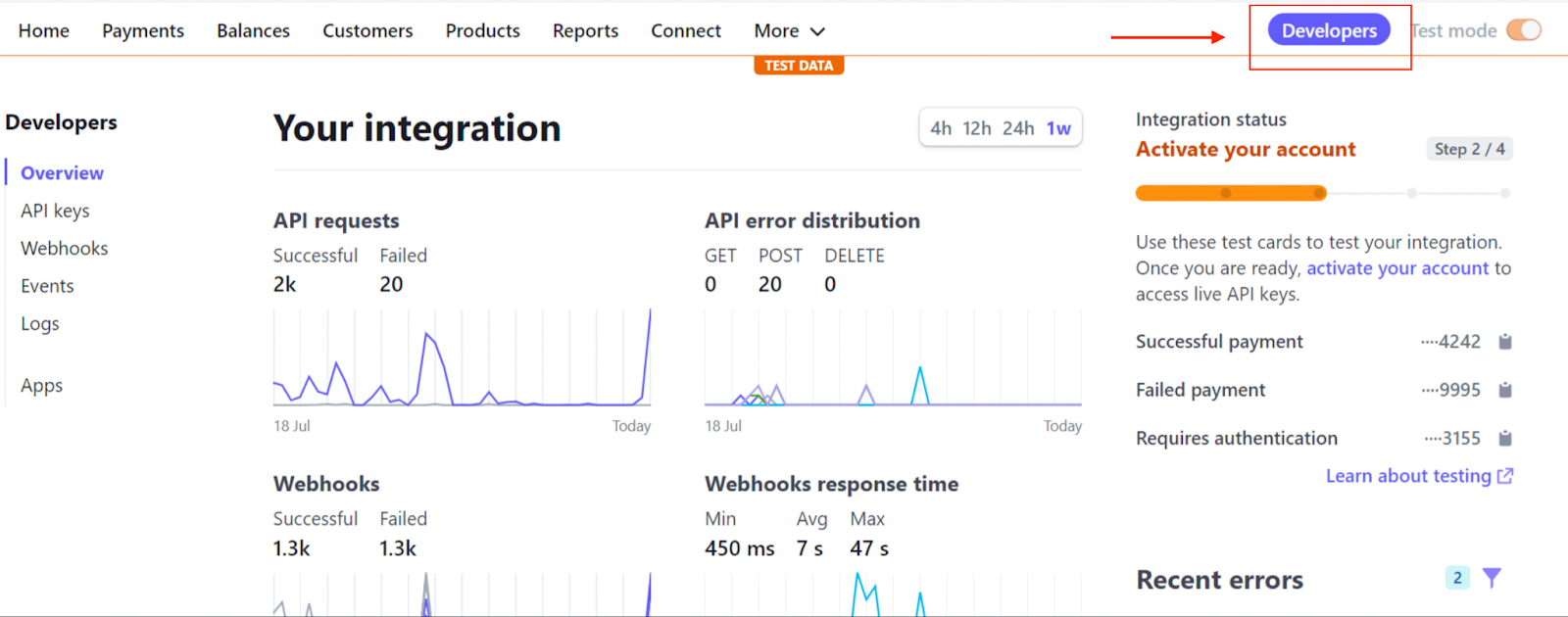Toggle the Test mode switch
Screen dimensions: 1568x617
(1524, 30)
